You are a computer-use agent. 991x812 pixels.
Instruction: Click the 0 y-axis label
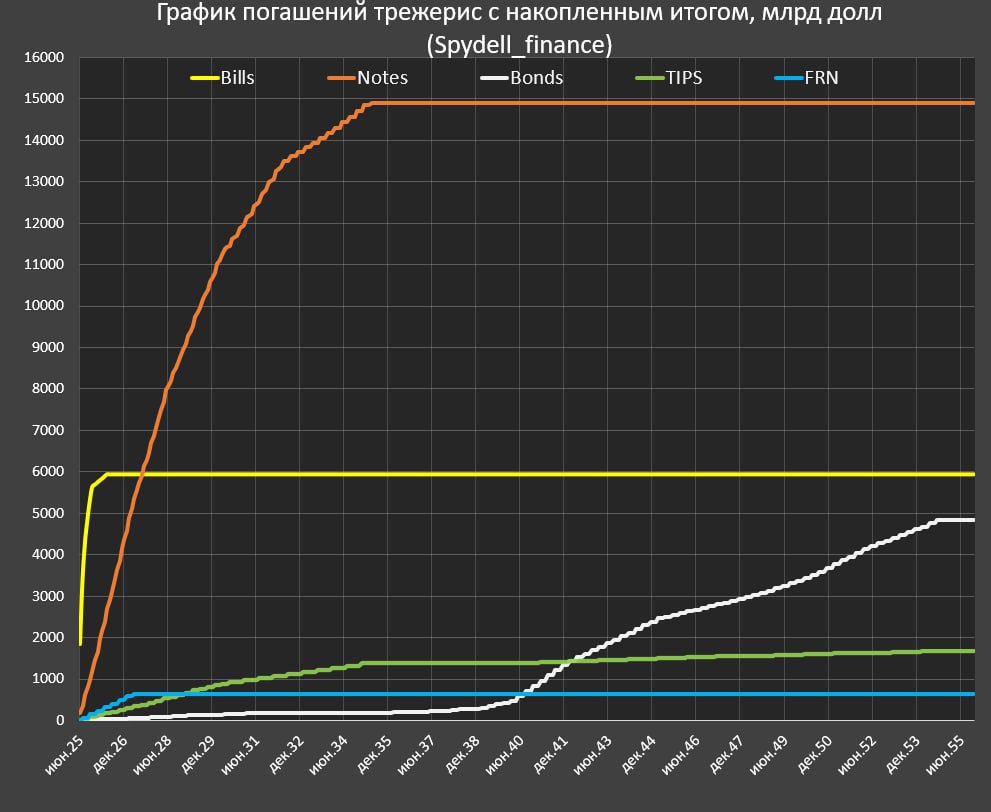coord(60,720)
